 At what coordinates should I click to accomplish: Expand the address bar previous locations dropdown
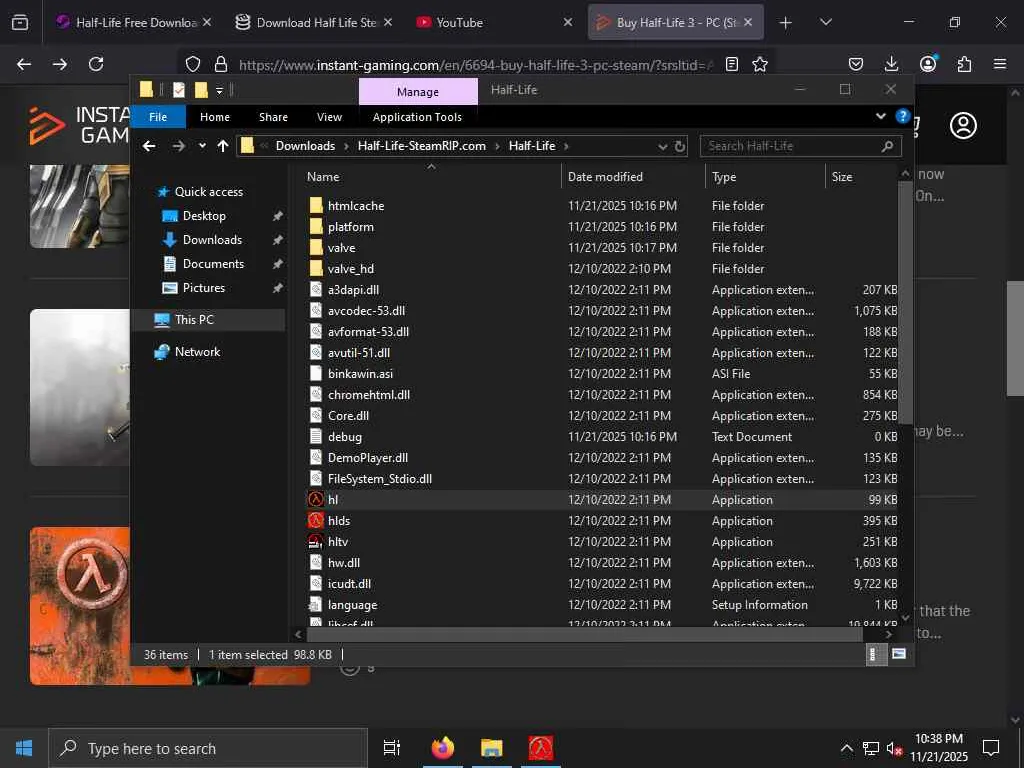pyautogui.click(x=663, y=146)
